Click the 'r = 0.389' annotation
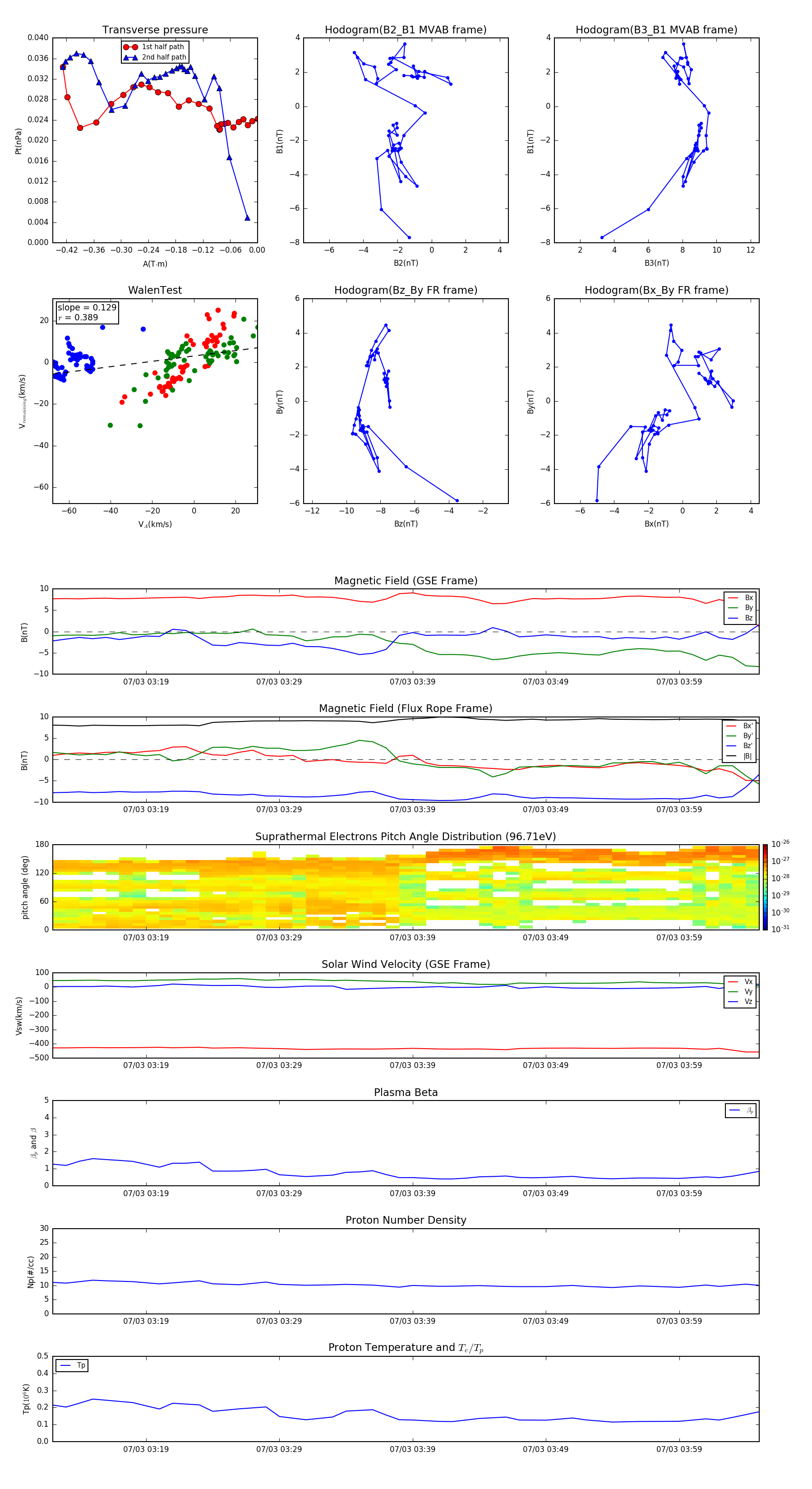Image resolution: width=812 pixels, height=1489 pixels. click(x=78, y=317)
